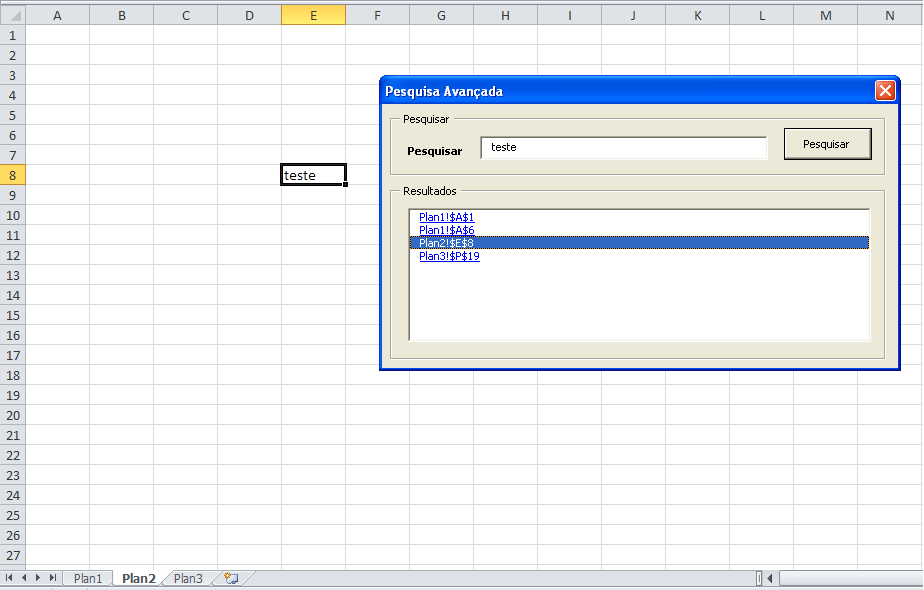Select column C header

(186, 15)
